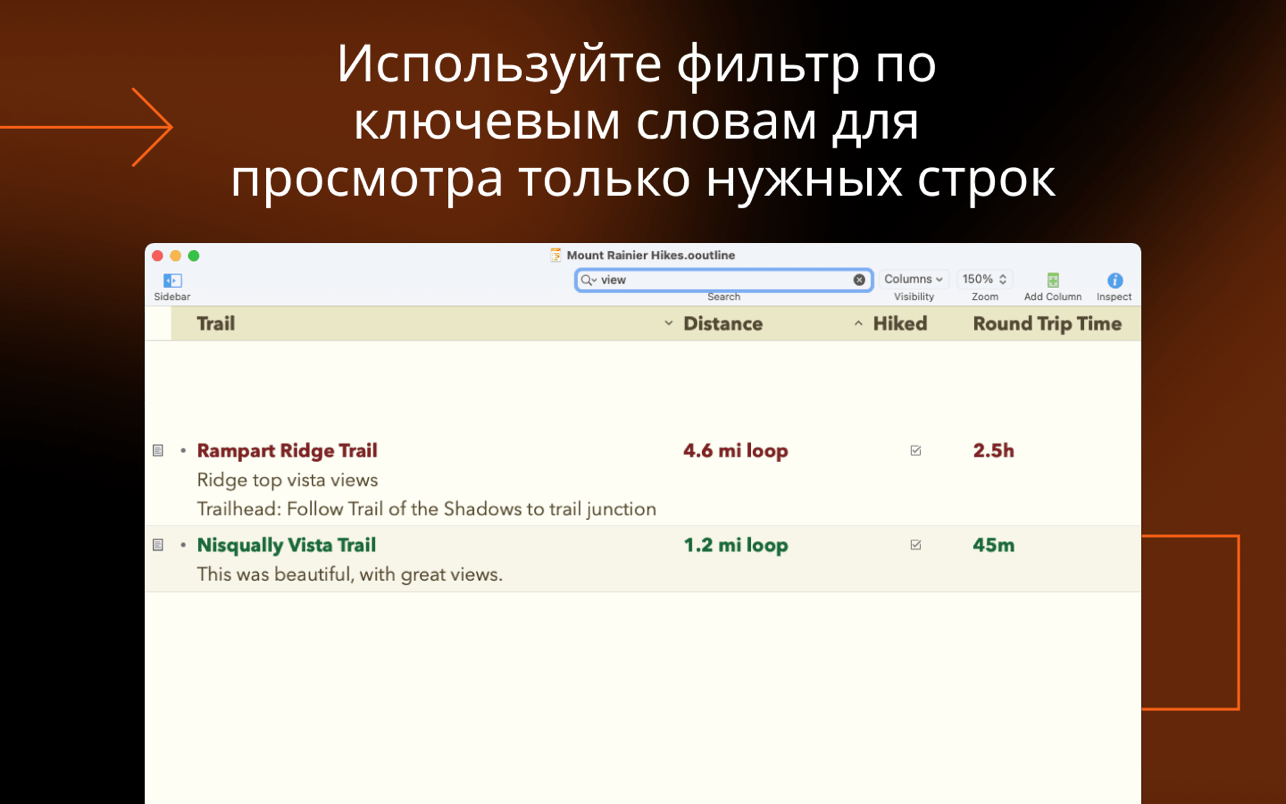Screen dimensions: 1286x804
Task: Select the Rampart Ridge Trail row title
Action: tap(287, 451)
